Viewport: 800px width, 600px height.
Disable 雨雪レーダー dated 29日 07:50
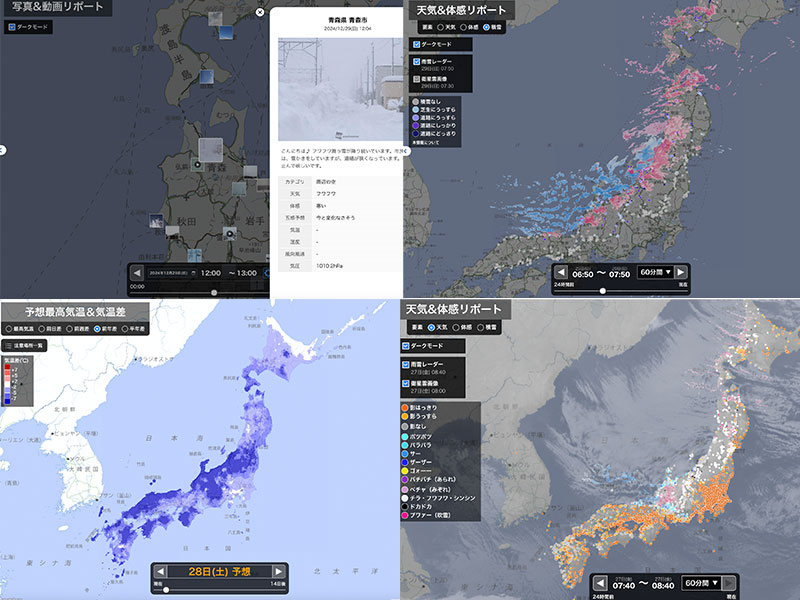tap(417, 61)
